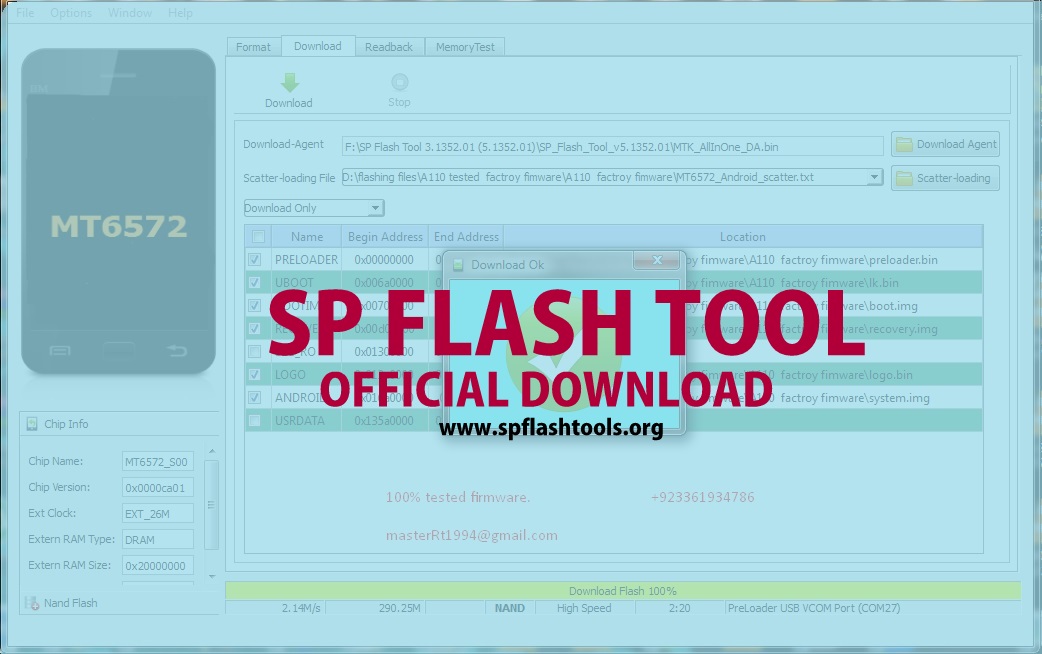Click the LOGO name cell
The height and width of the screenshot is (654, 1042).
click(x=306, y=374)
